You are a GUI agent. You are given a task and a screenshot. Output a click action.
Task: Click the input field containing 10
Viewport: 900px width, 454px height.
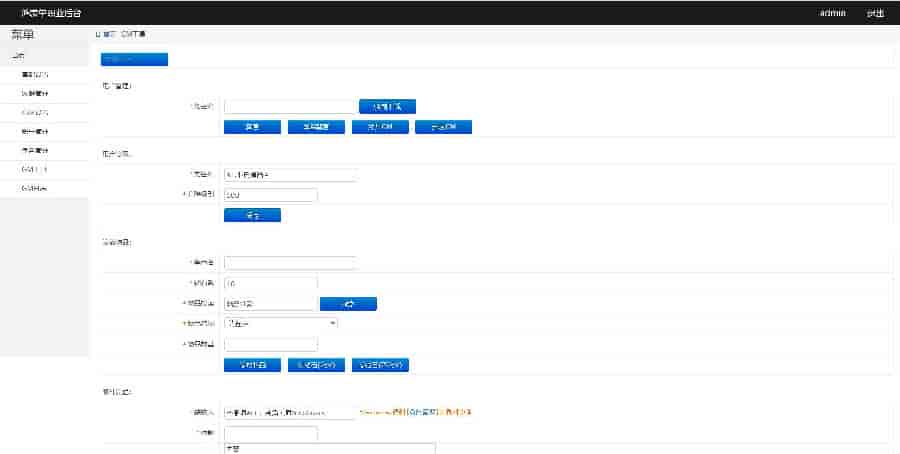[x=271, y=283]
